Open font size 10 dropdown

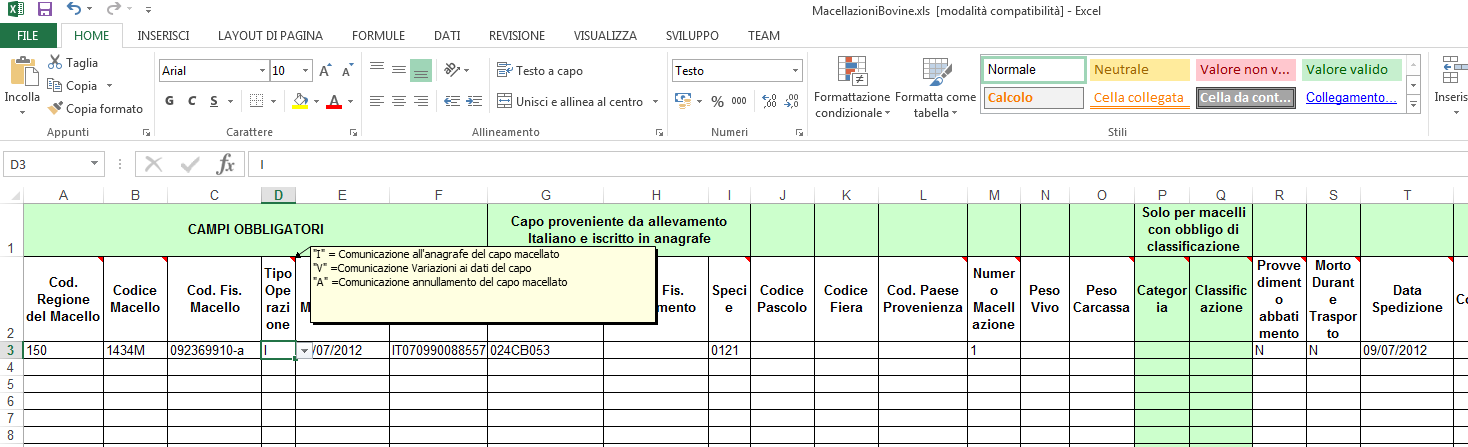pos(304,71)
